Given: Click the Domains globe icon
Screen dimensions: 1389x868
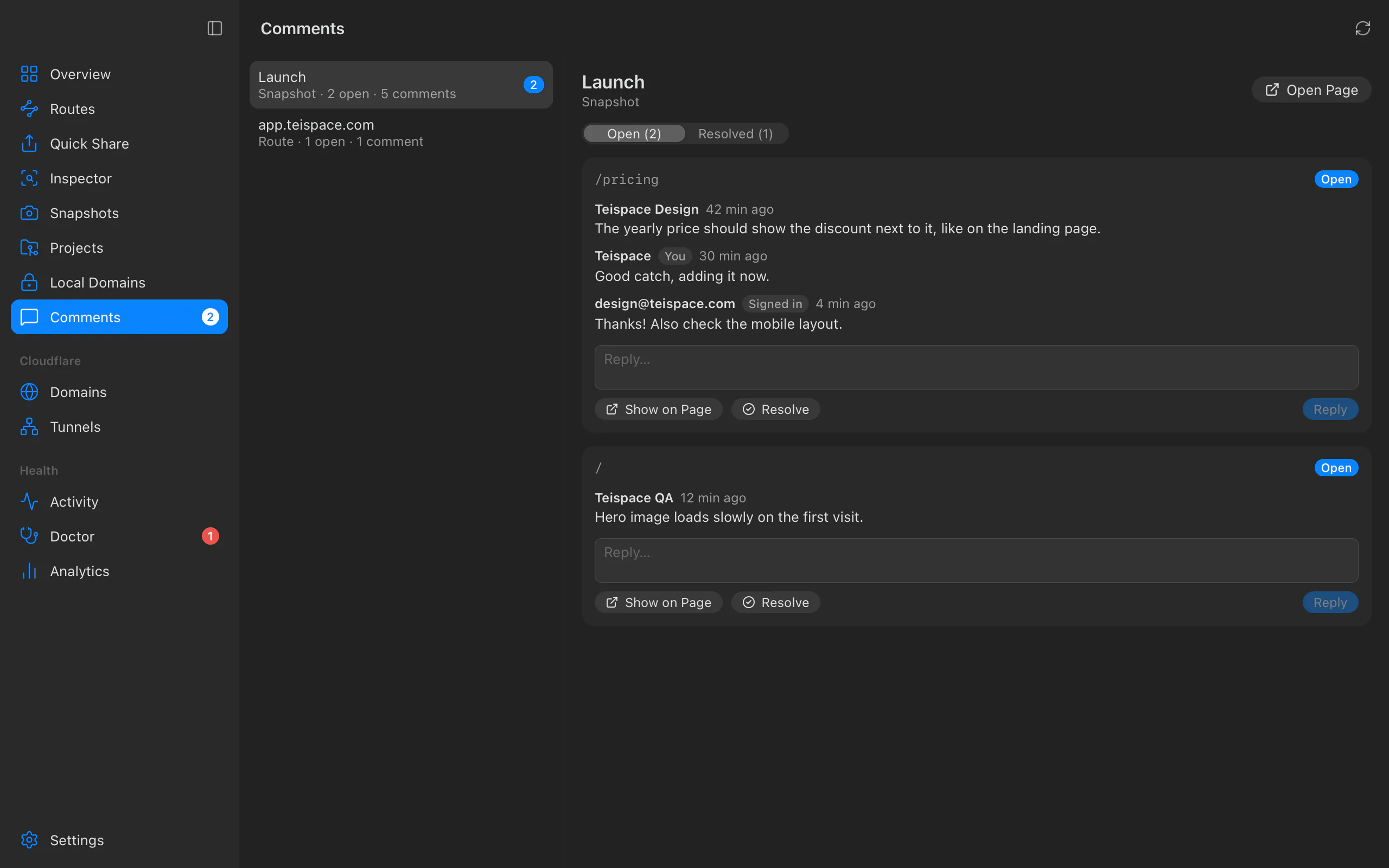Looking at the screenshot, I should [29, 392].
